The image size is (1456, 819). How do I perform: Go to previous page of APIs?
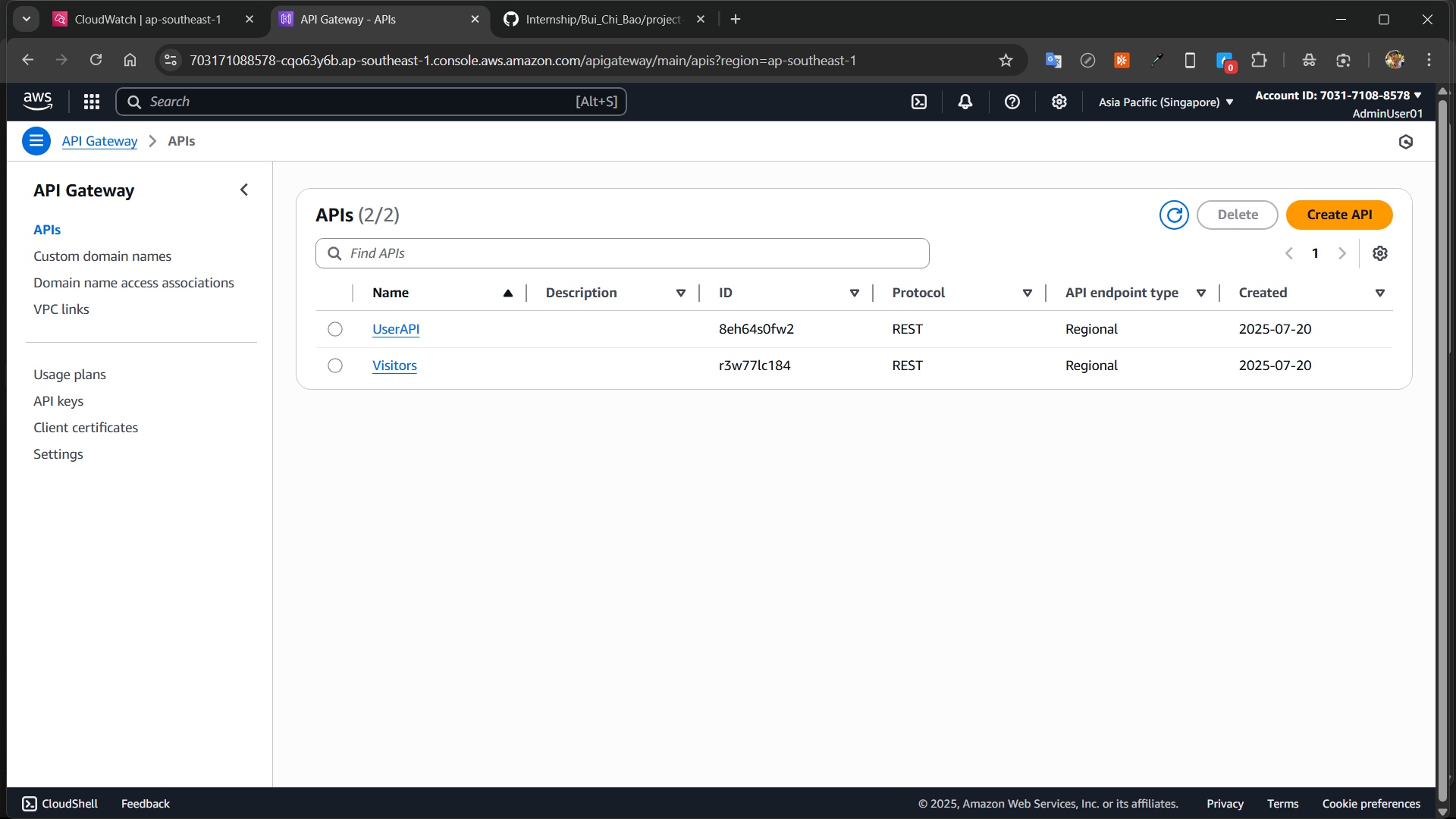(1289, 253)
